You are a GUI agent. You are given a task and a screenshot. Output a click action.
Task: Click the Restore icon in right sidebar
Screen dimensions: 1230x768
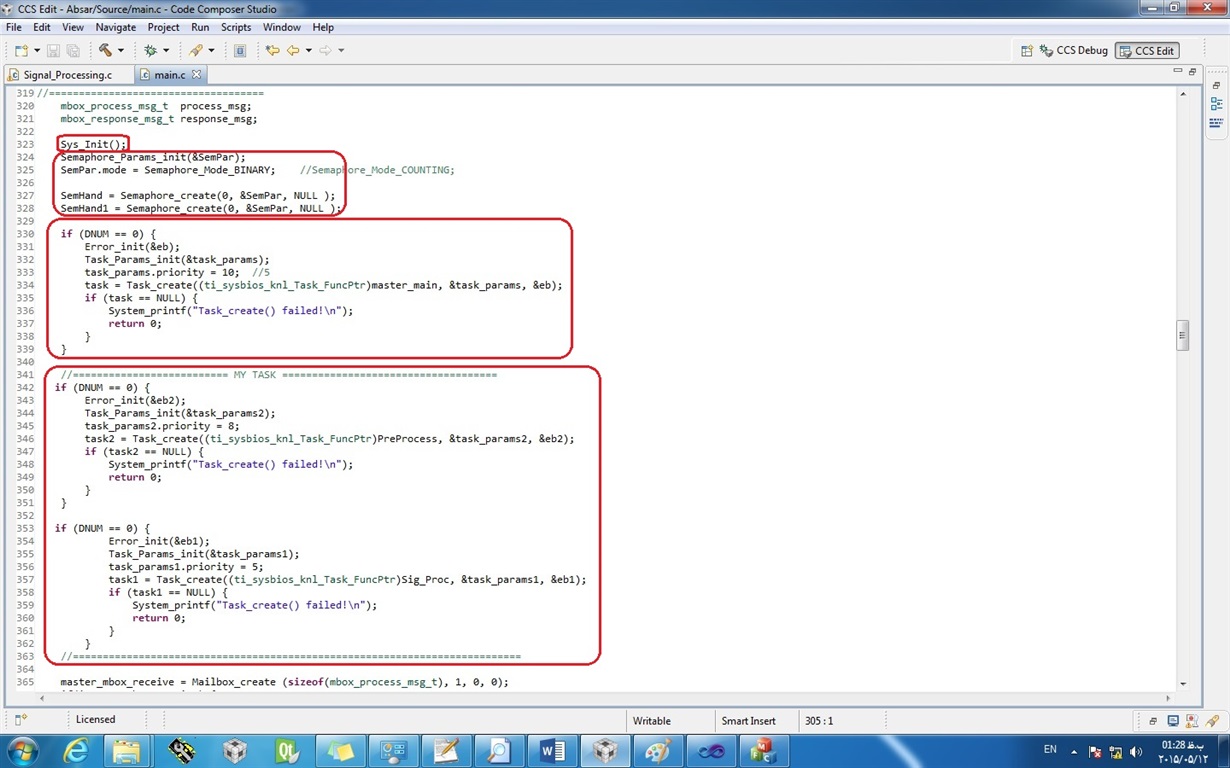click(1216, 86)
